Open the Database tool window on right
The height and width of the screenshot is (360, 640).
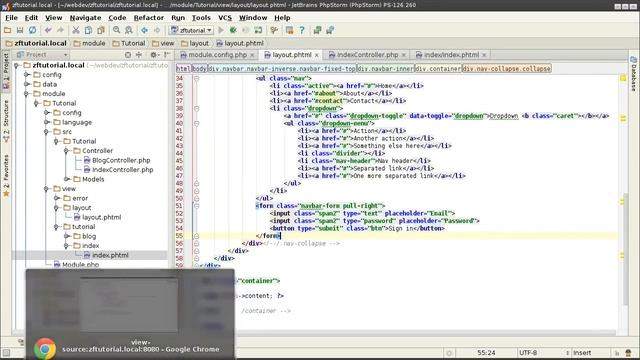pyautogui.click(x=633, y=74)
